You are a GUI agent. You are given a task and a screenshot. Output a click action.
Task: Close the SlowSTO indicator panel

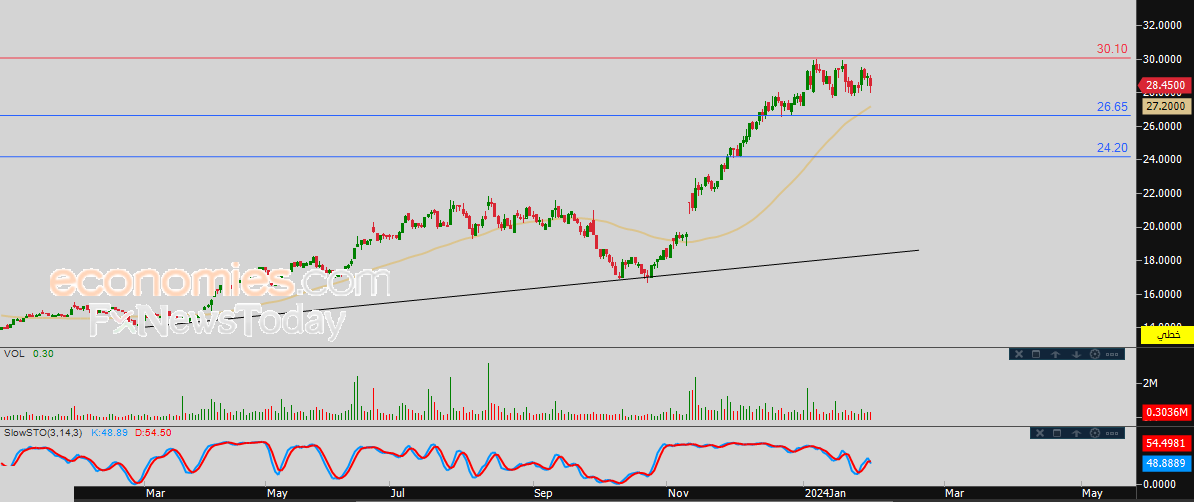pyautogui.click(x=1039, y=433)
